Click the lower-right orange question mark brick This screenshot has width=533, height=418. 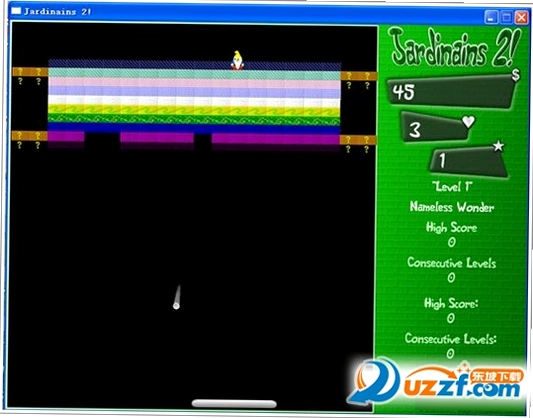[x=358, y=140]
